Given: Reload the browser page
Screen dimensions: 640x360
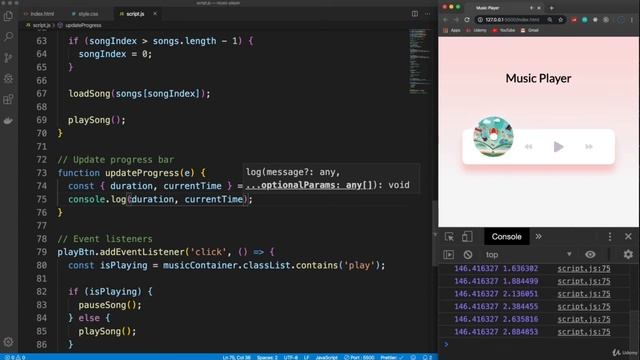Looking at the screenshot, I should coord(467,20).
